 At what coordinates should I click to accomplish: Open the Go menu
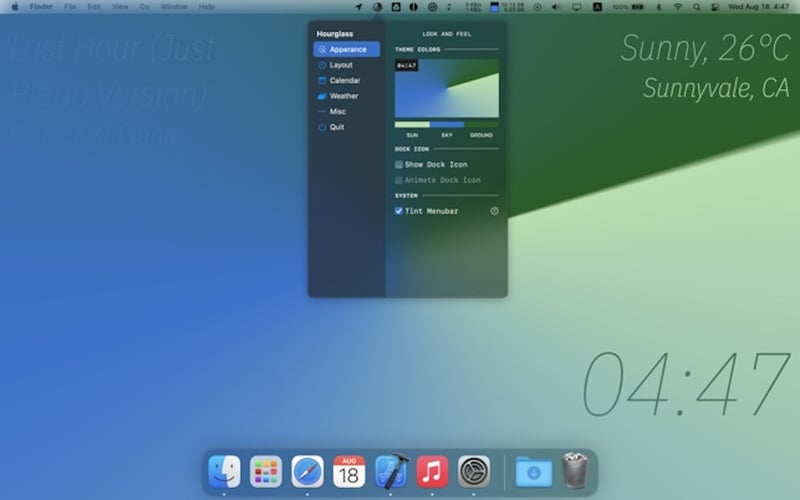[x=144, y=7]
